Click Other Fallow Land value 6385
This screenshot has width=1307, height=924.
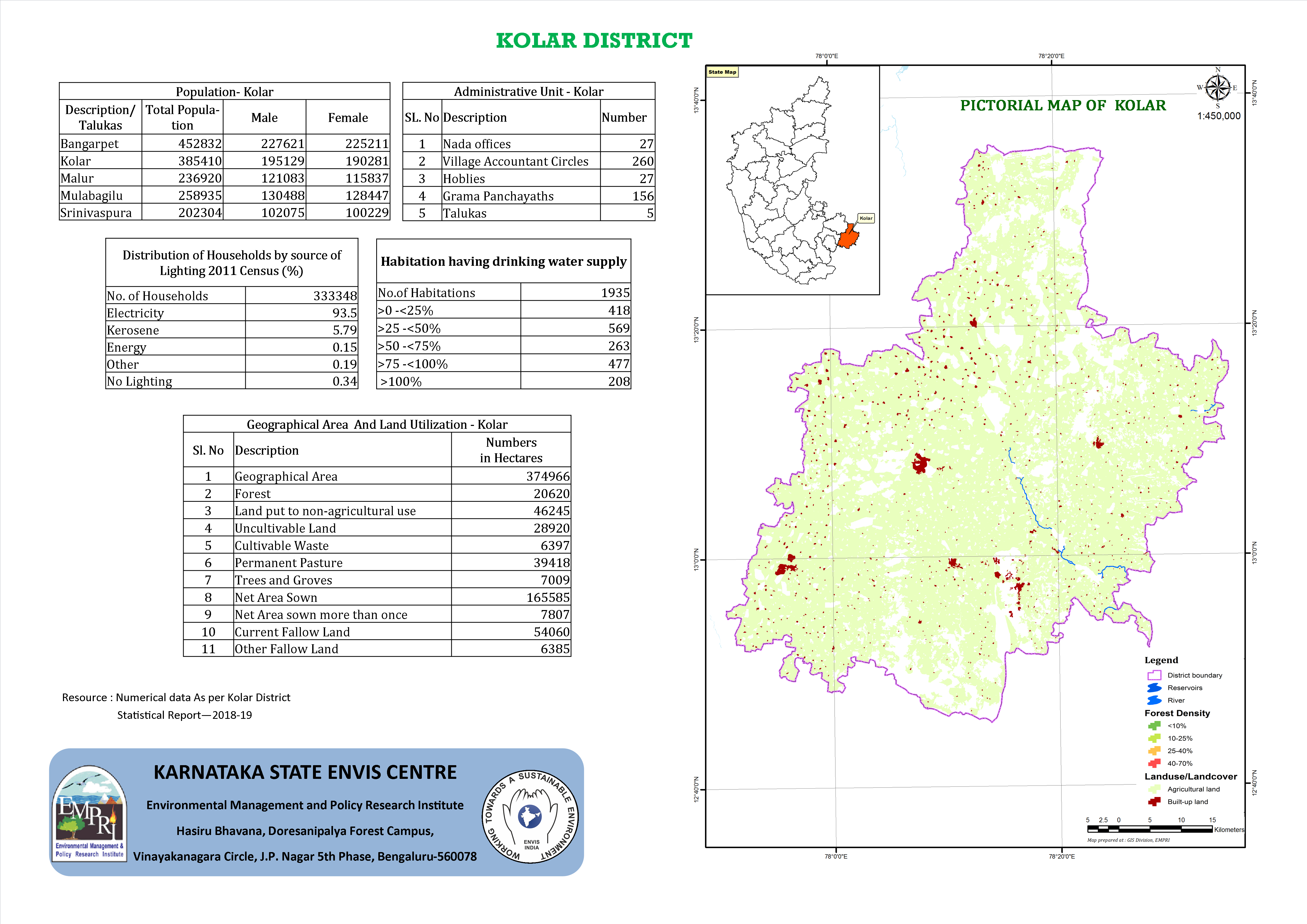click(x=555, y=649)
